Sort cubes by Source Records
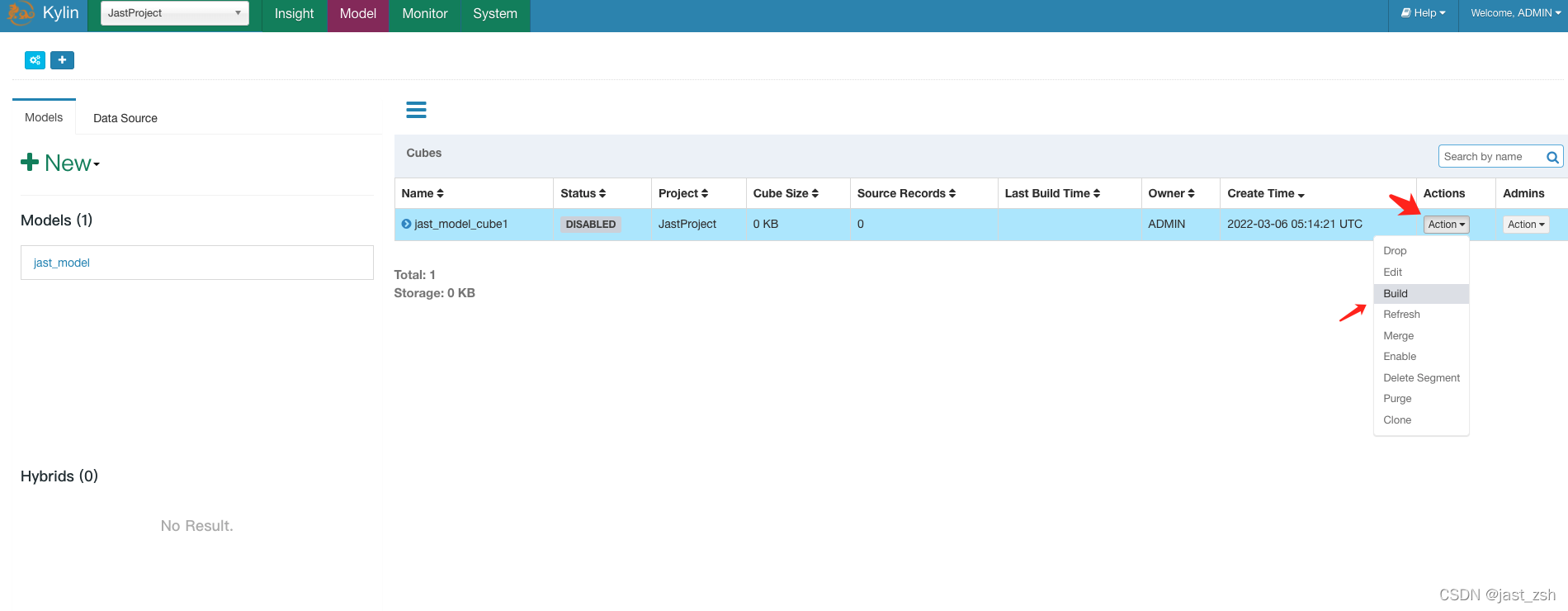This screenshot has height=611, width=1568. click(906, 193)
